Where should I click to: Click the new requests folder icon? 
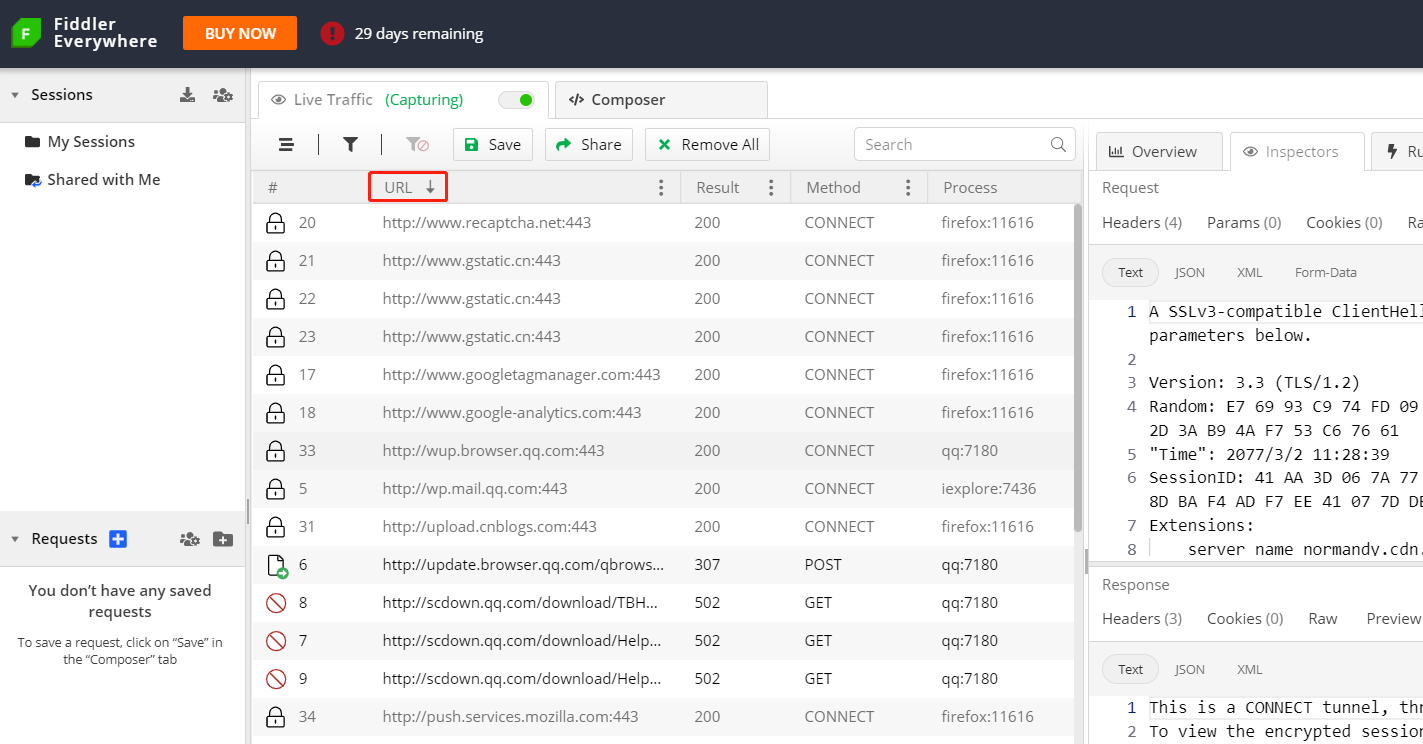pos(223,539)
